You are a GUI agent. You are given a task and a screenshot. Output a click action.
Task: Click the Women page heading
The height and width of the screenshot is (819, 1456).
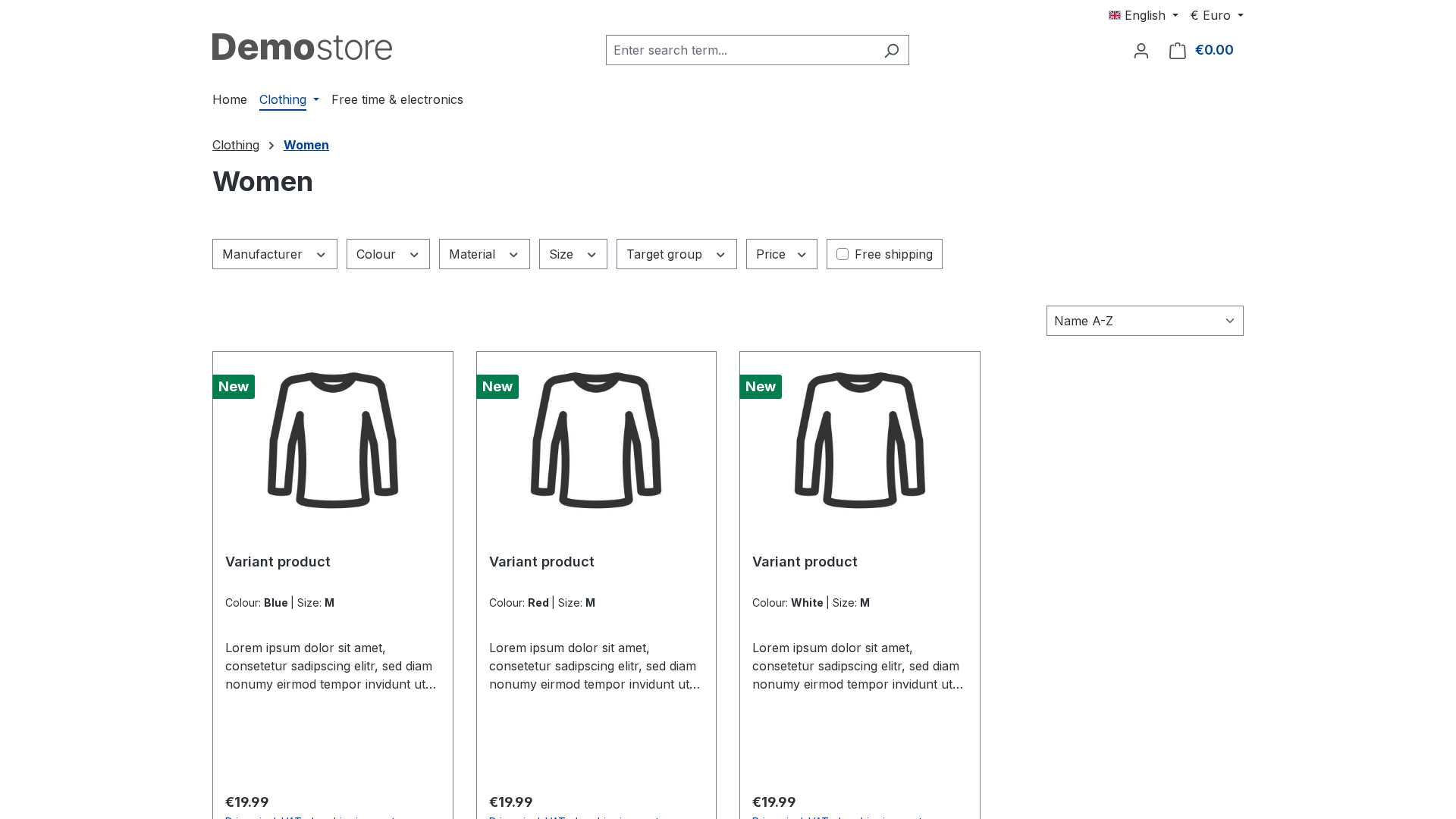[x=262, y=181]
